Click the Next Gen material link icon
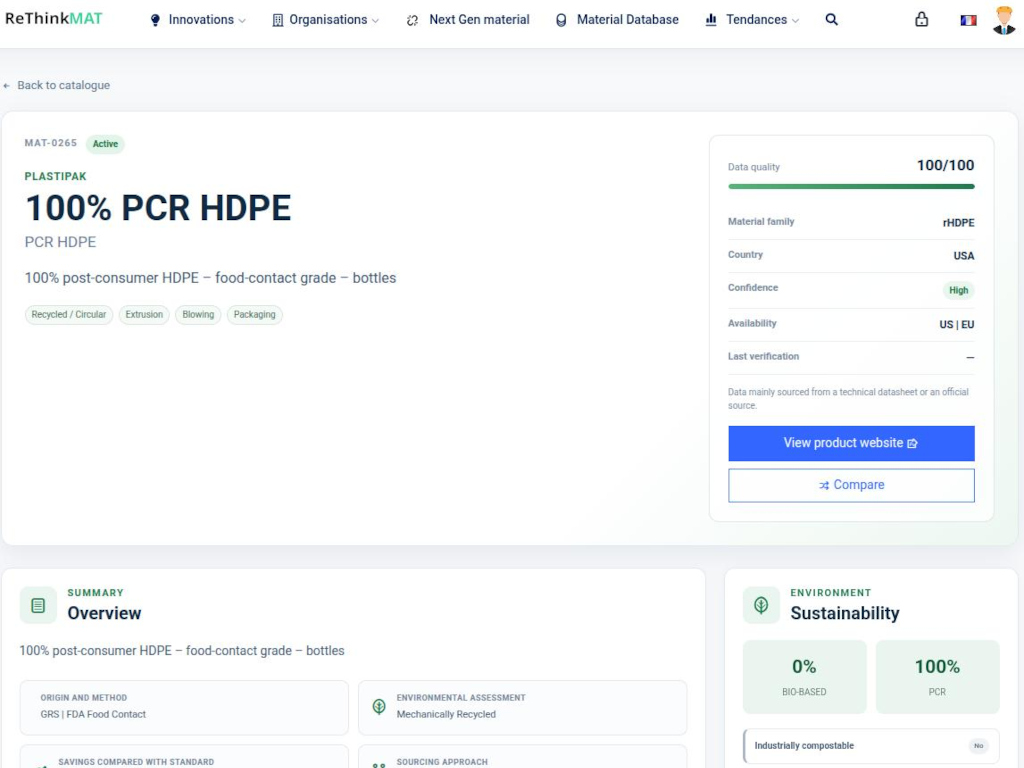 pos(412,20)
